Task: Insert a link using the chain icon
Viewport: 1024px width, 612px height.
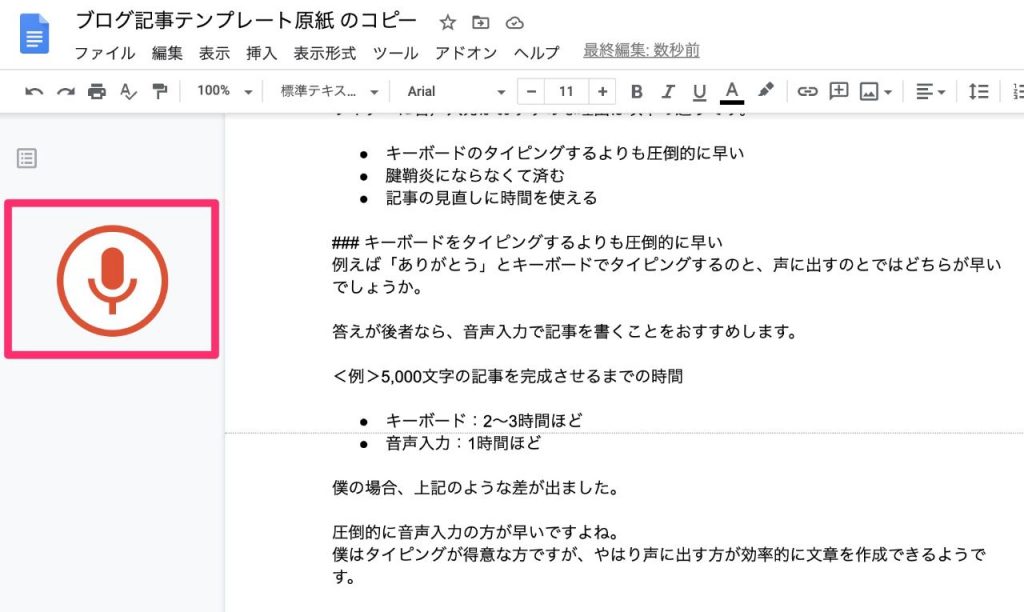Action: (807, 92)
